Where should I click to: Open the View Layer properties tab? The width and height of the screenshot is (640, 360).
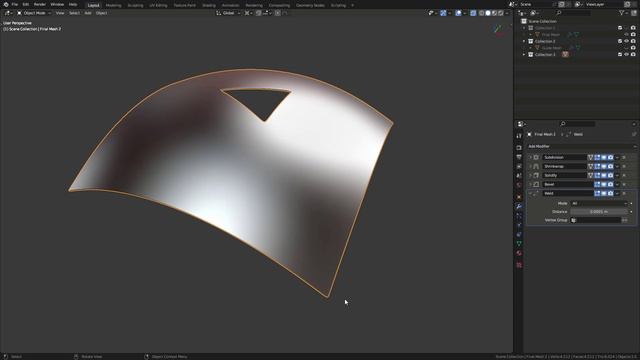click(519, 167)
